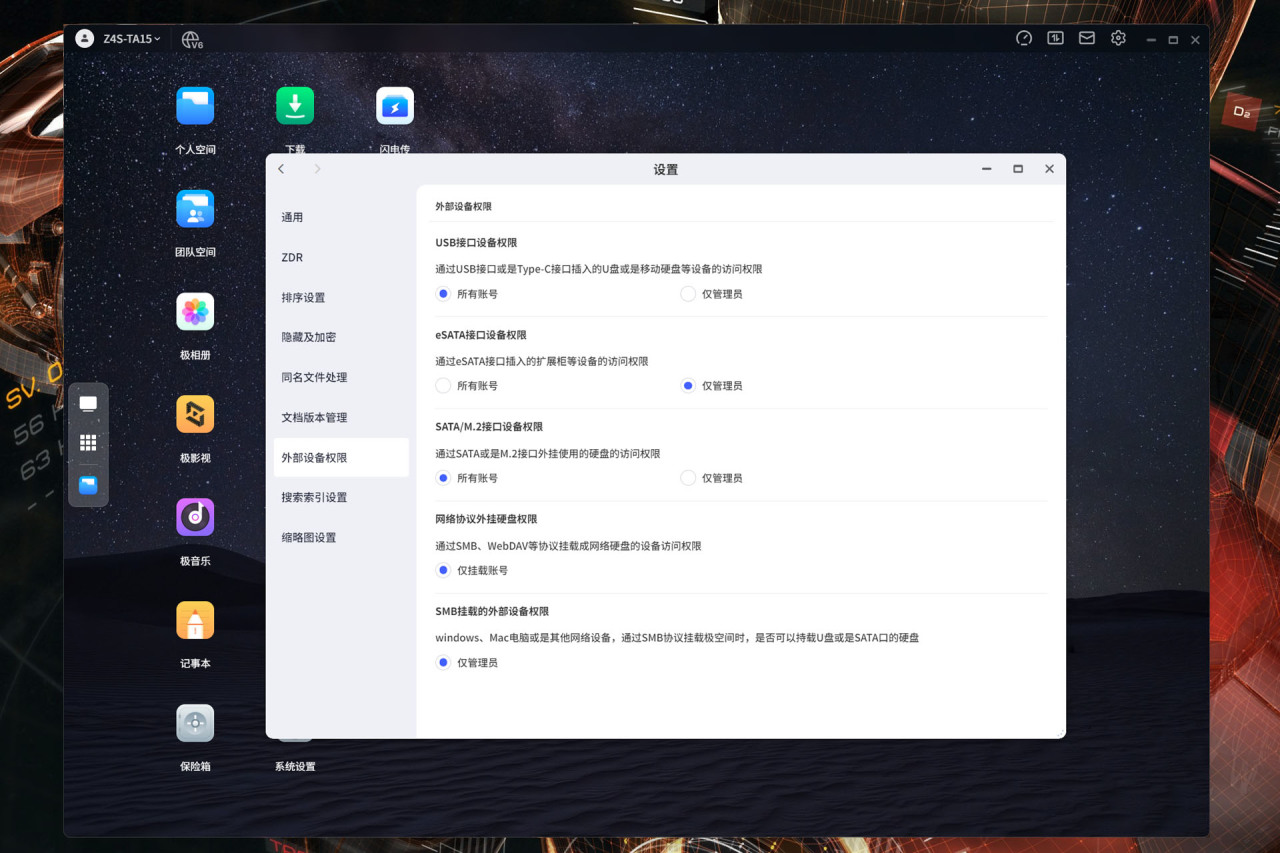Click the user avatar icon
This screenshot has width=1280, height=853.
[85, 39]
